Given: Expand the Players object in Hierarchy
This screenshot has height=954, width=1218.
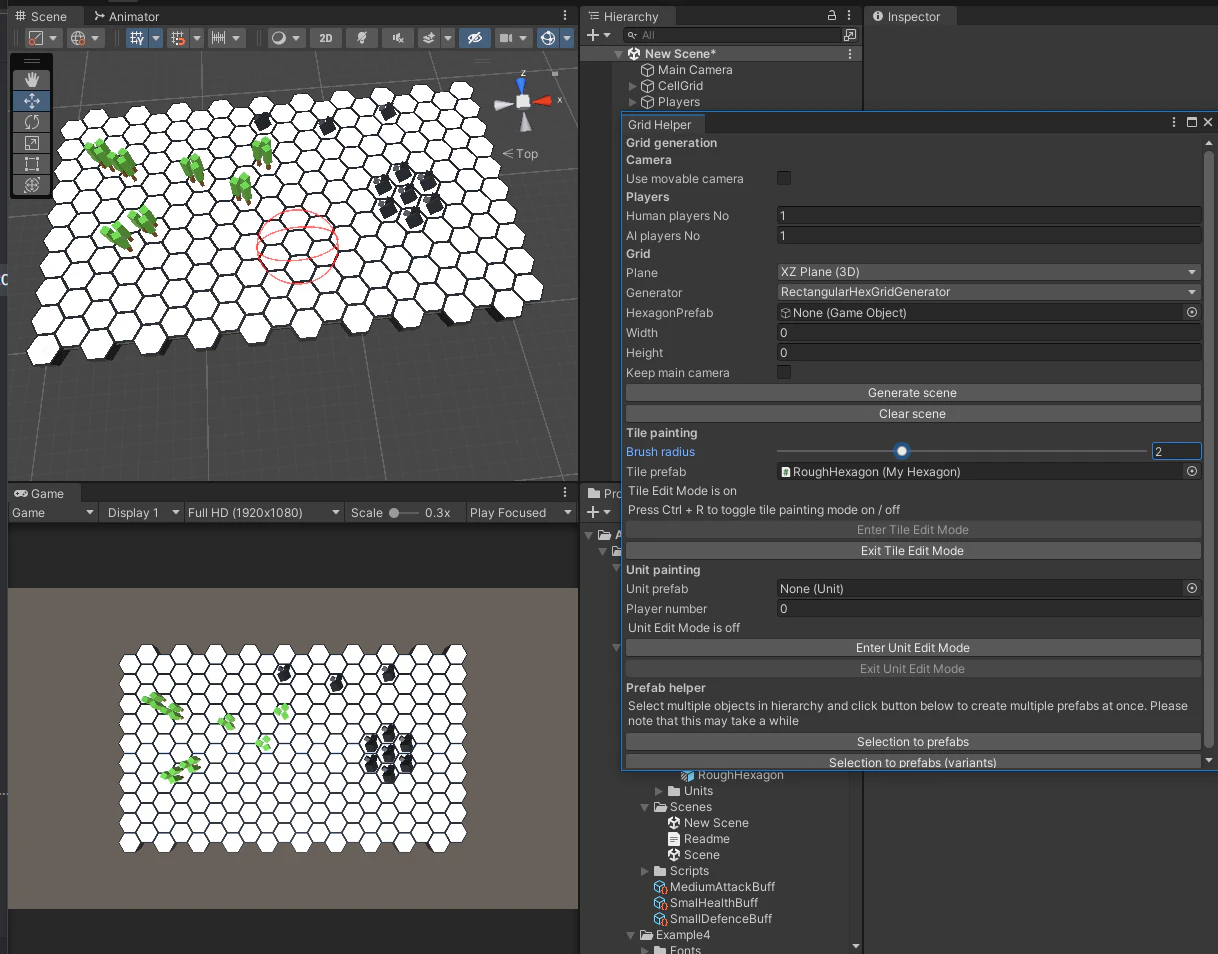Looking at the screenshot, I should point(632,102).
